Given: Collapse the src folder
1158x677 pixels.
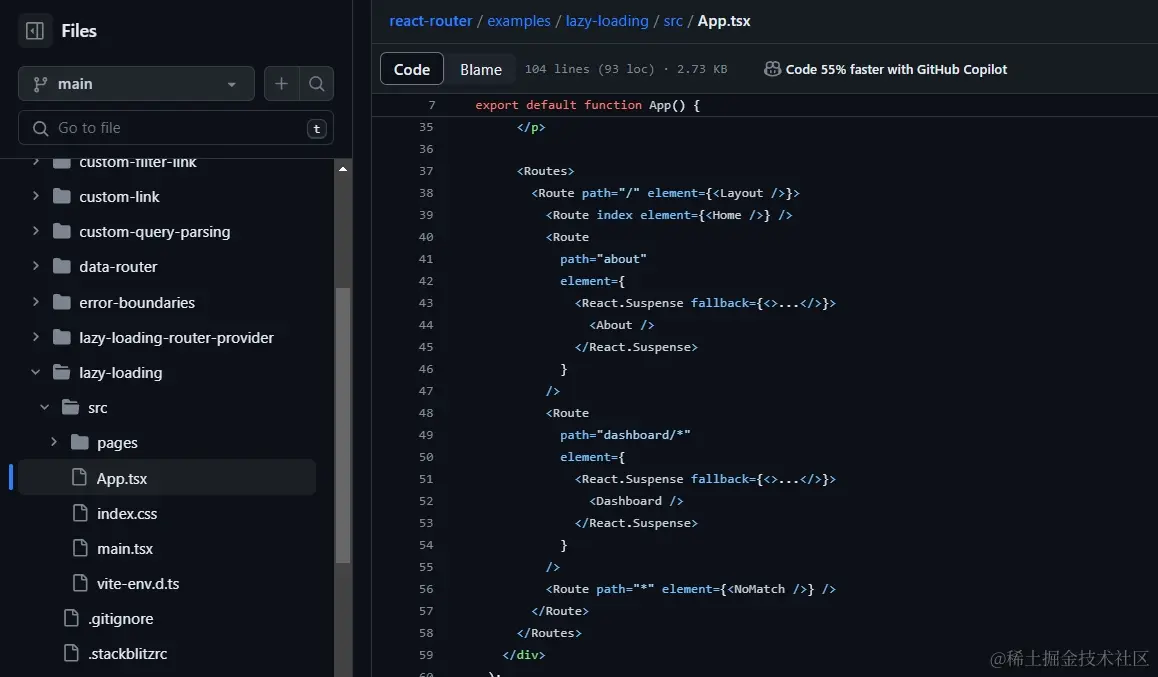Looking at the screenshot, I should 43,407.
